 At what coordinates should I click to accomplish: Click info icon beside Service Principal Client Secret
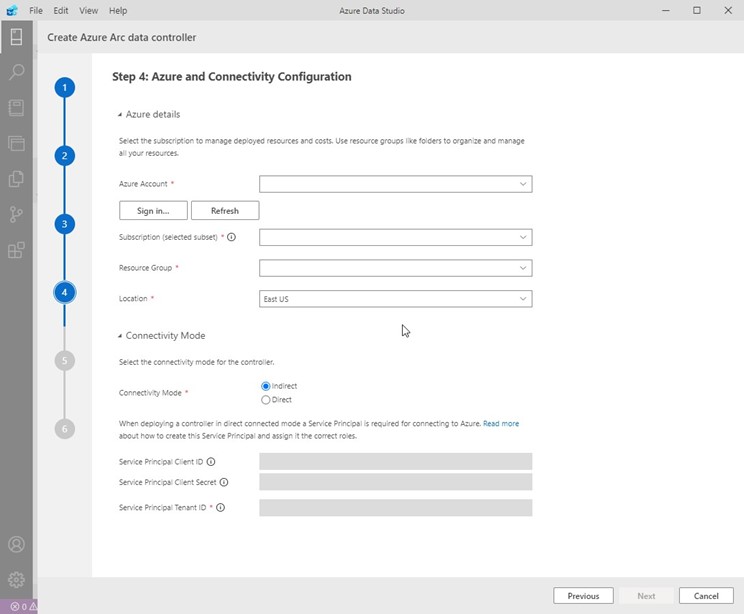[x=224, y=482]
